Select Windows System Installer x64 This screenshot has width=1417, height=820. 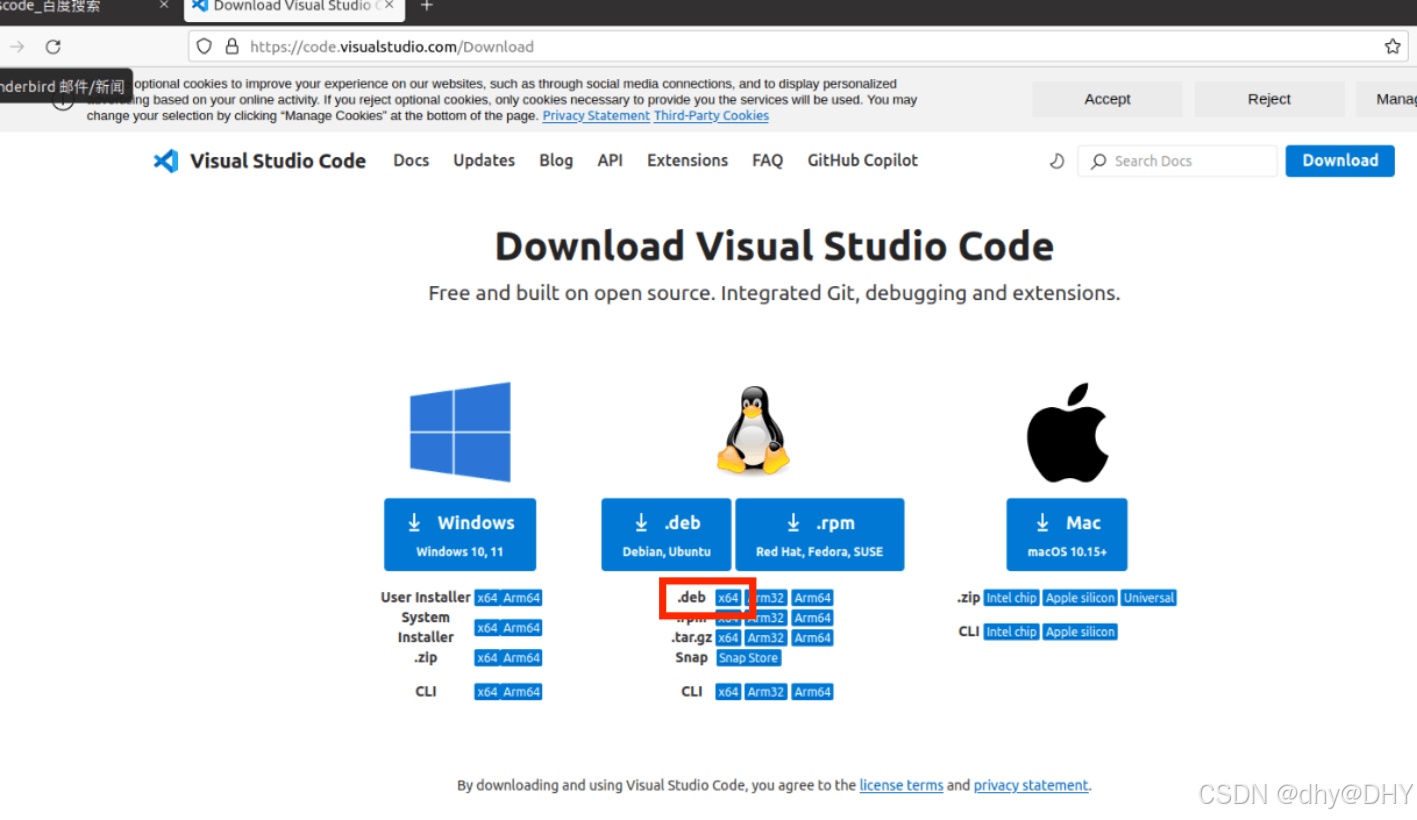tap(487, 628)
